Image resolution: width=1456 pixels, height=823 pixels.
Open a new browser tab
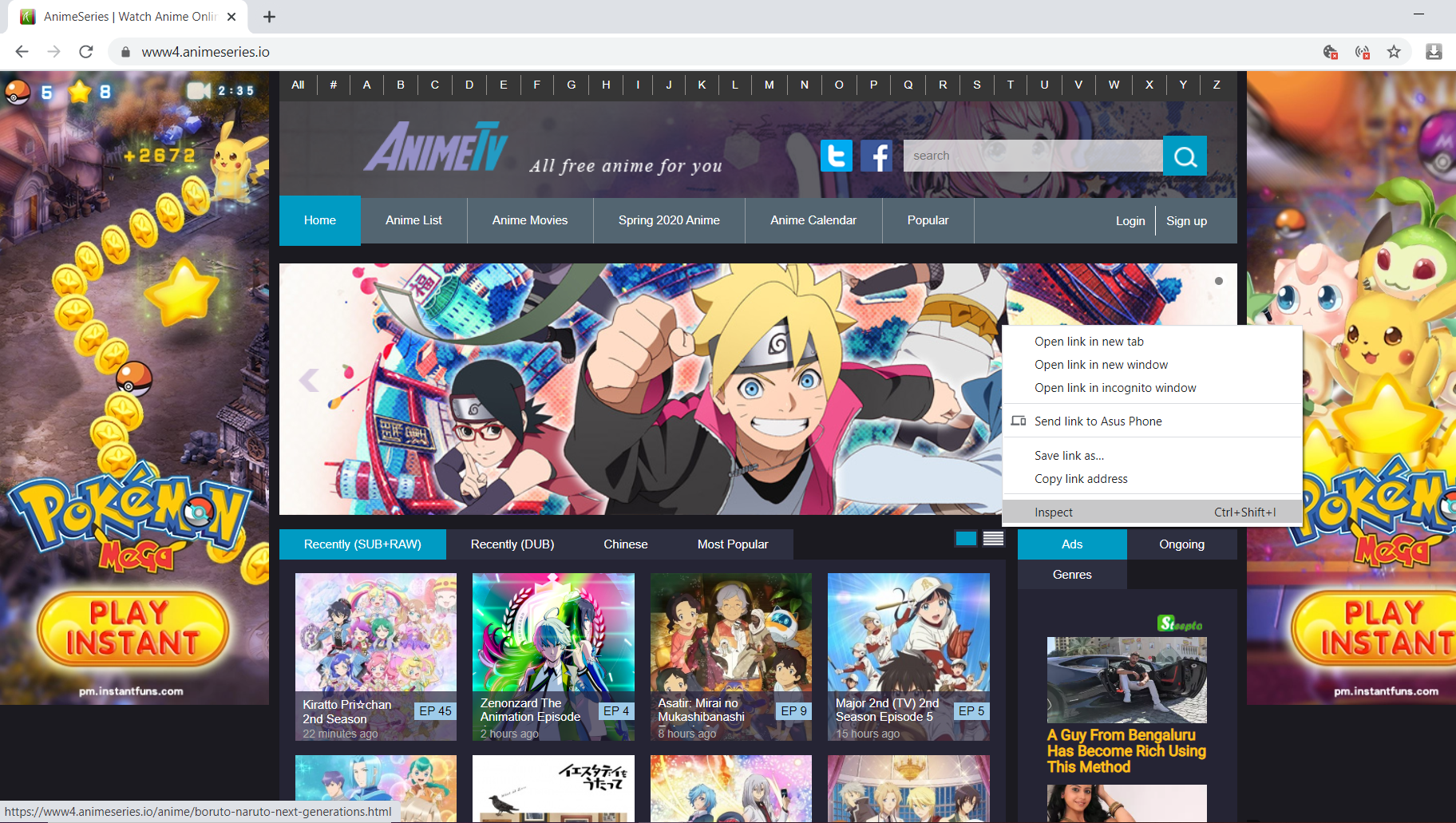(x=270, y=17)
